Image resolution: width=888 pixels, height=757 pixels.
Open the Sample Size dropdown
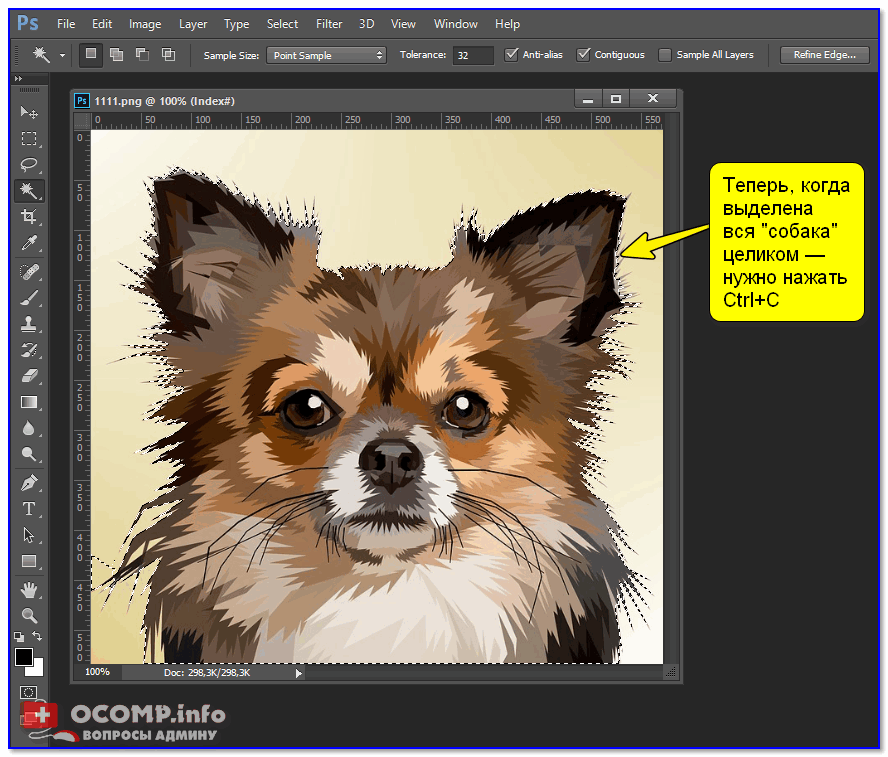click(326, 56)
